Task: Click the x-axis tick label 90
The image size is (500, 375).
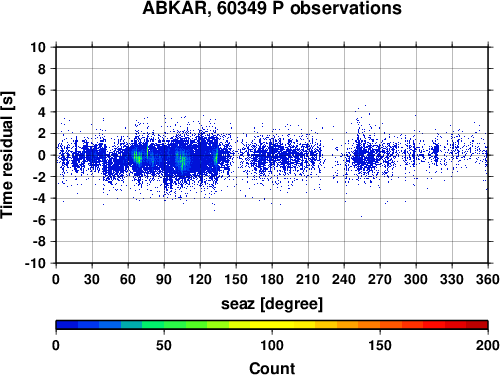Action: [164, 279]
